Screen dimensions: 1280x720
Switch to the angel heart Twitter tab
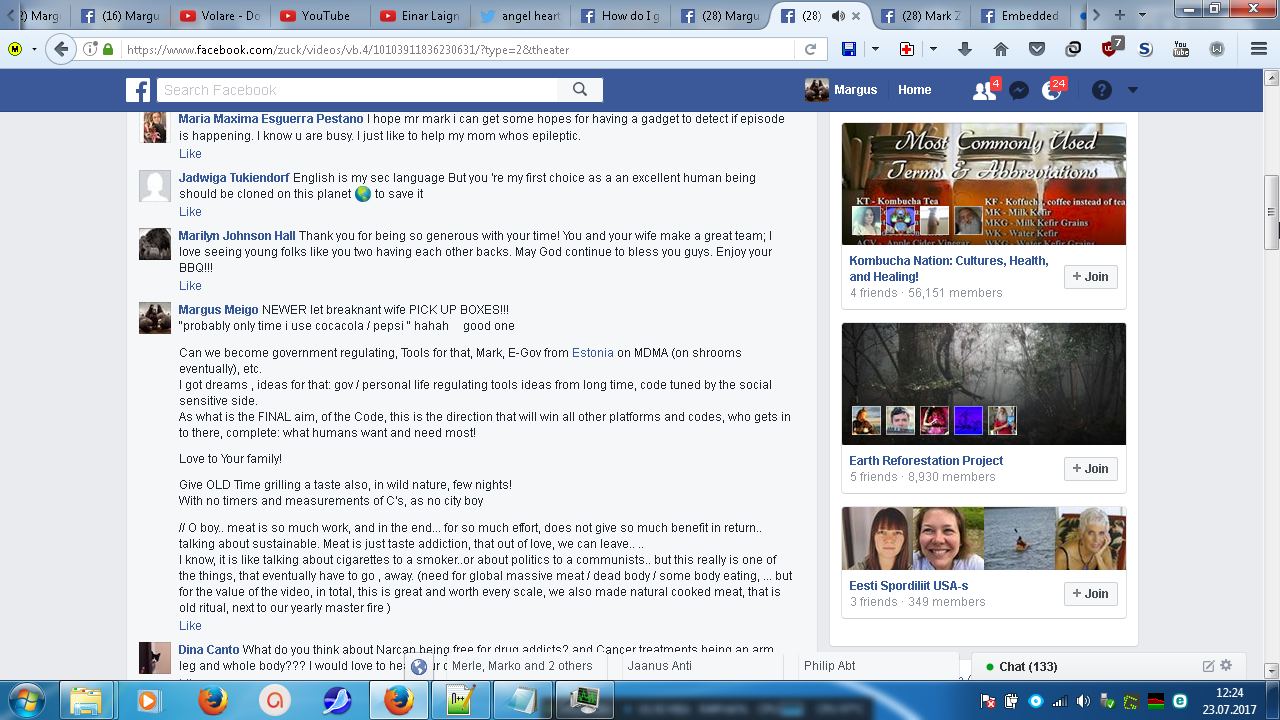pos(519,16)
